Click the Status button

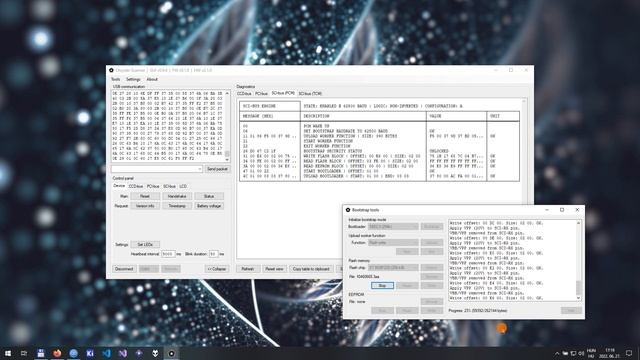click(x=209, y=196)
